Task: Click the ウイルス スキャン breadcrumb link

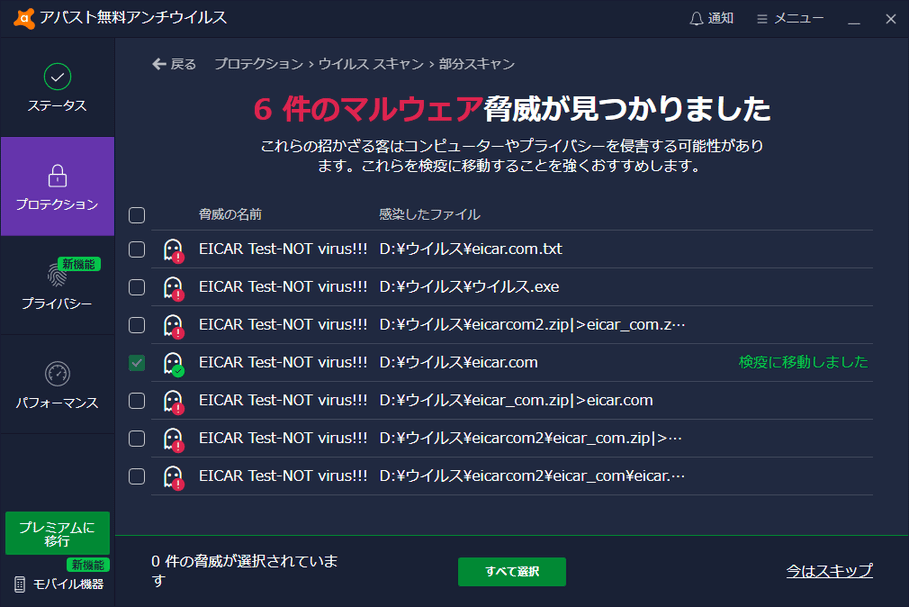Action: [371, 64]
